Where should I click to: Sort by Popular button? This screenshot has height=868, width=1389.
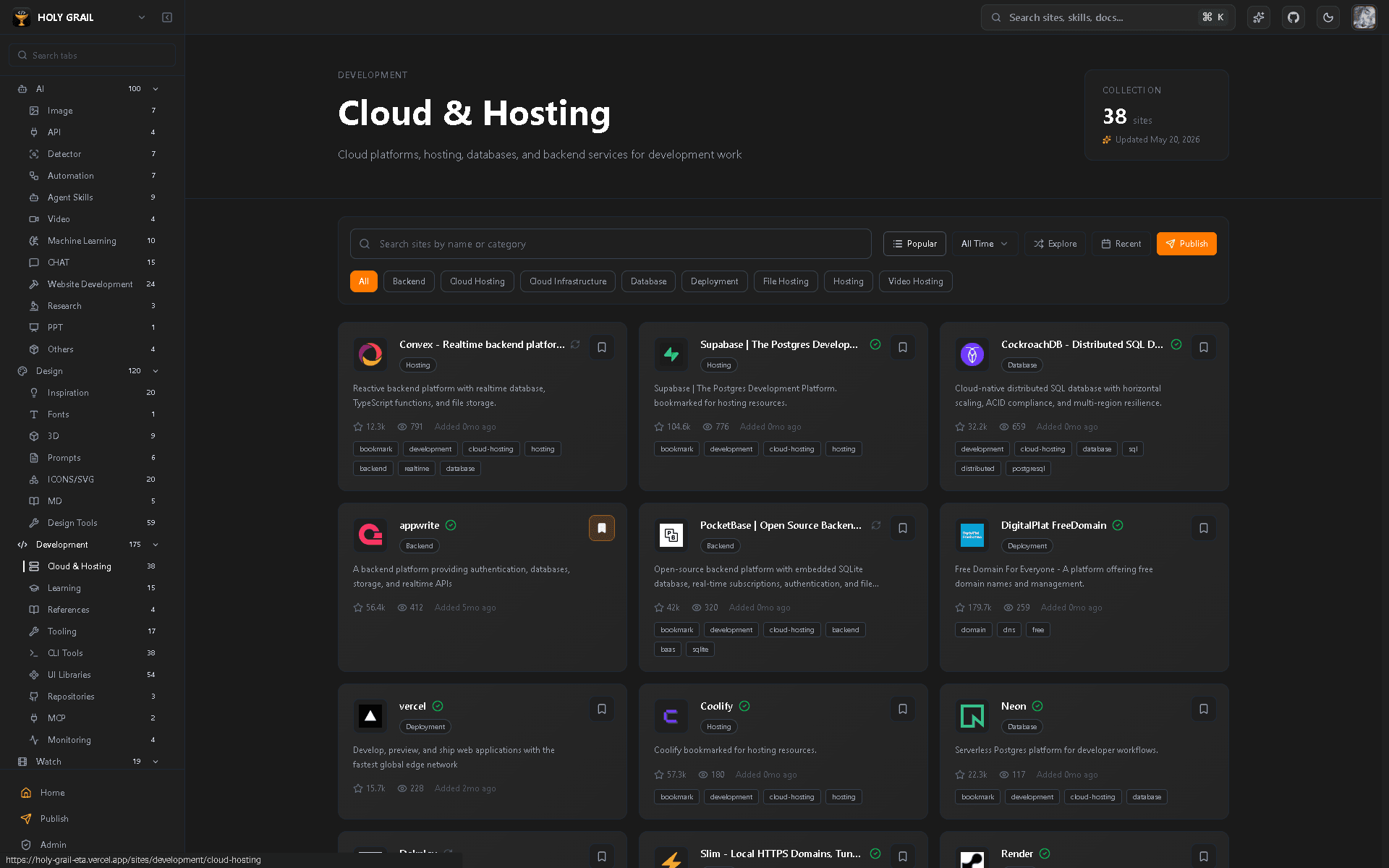pos(914,244)
